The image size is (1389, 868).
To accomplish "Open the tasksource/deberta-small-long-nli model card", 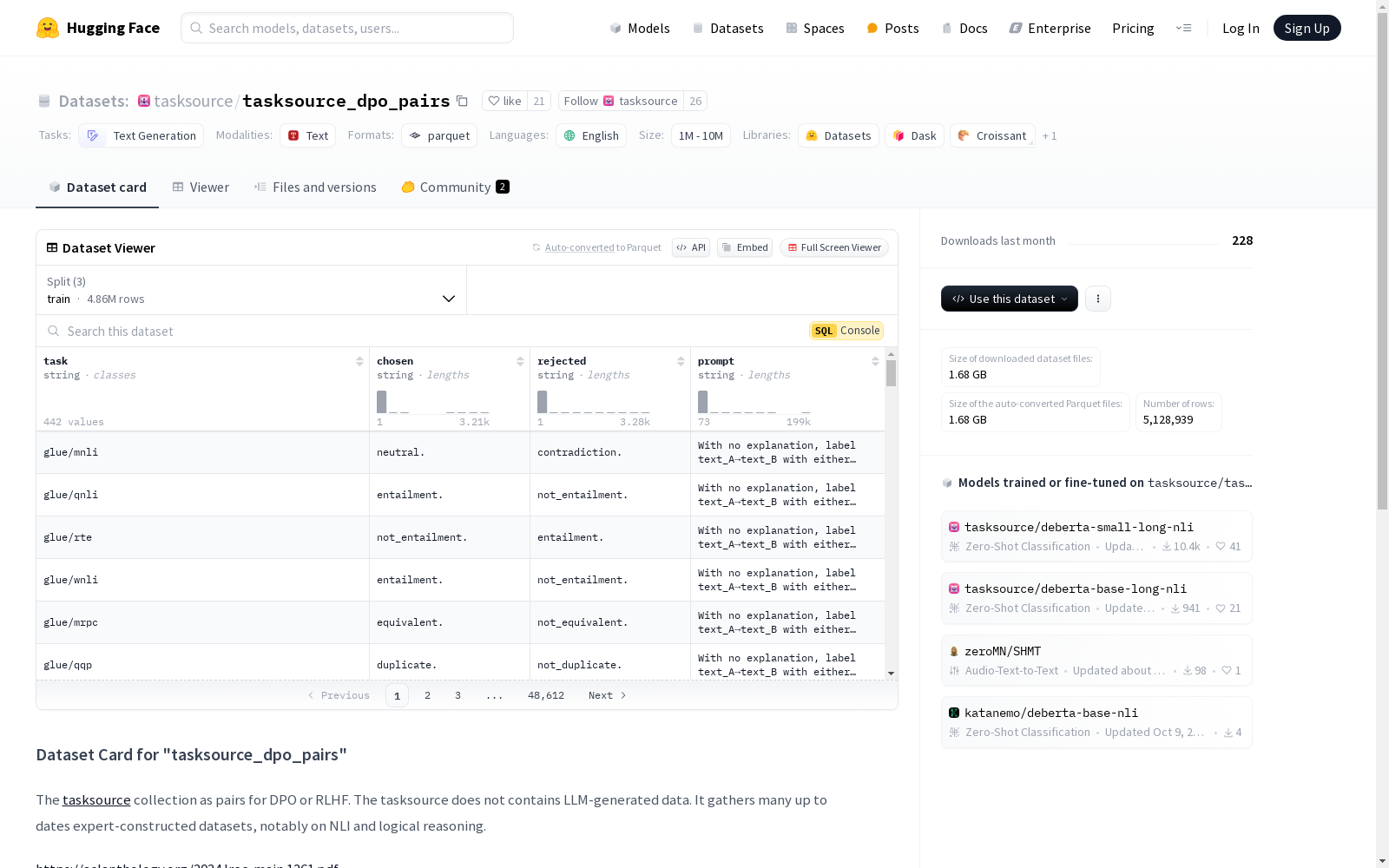I will tap(1096, 536).
